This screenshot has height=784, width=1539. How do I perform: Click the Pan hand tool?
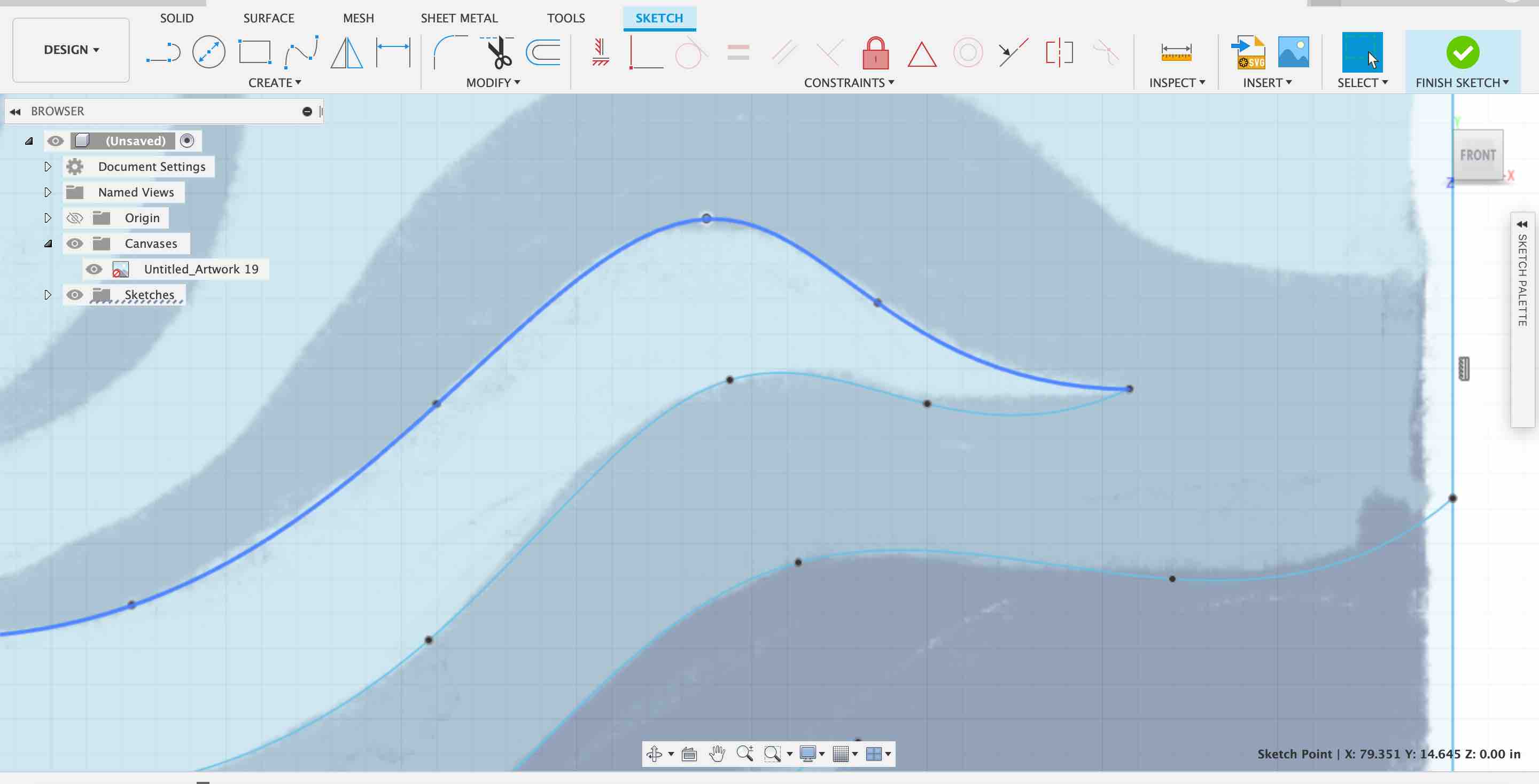click(x=717, y=754)
